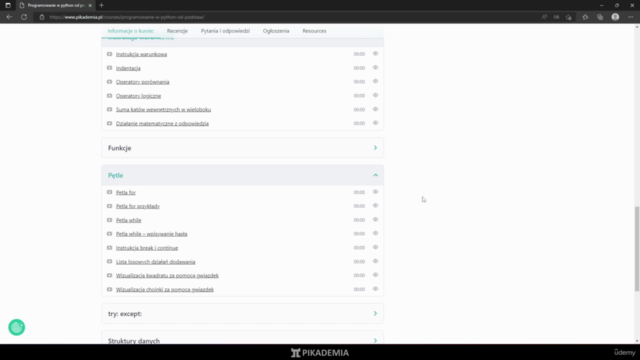
Task: Close the Programowanie w python browser tab
Action: (x=90, y=5)
